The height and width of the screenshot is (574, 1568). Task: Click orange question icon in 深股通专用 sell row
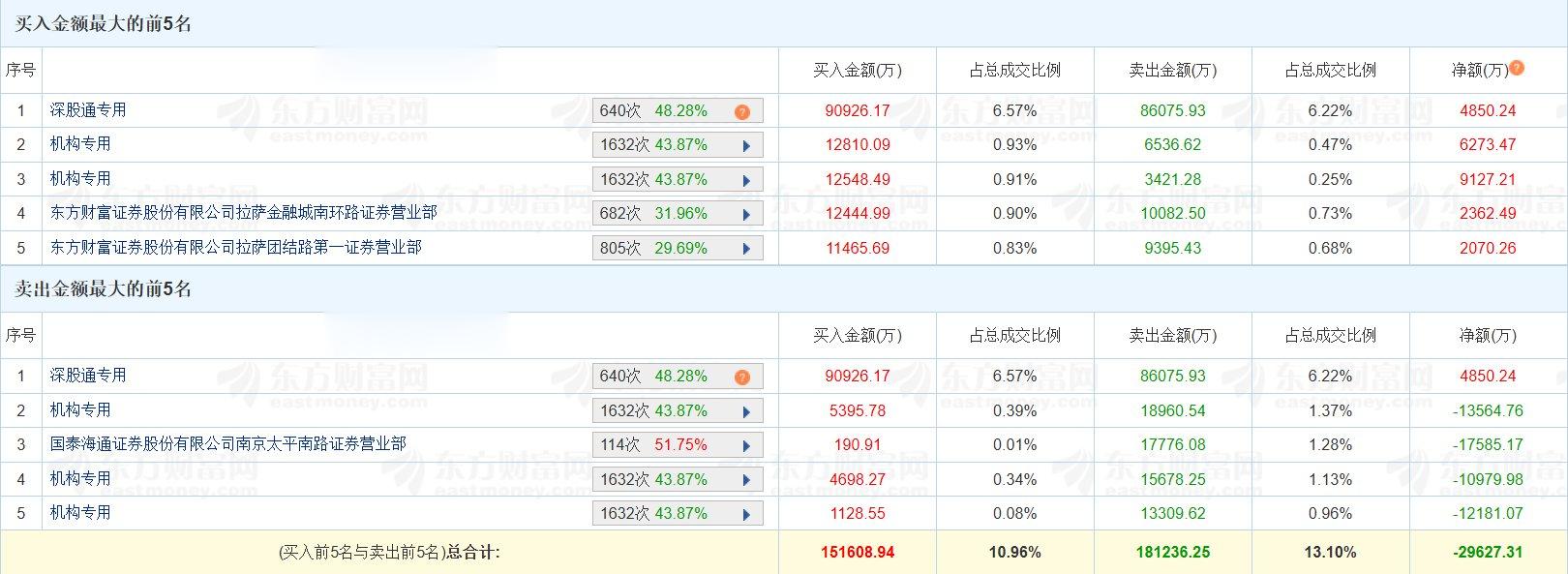742,378
